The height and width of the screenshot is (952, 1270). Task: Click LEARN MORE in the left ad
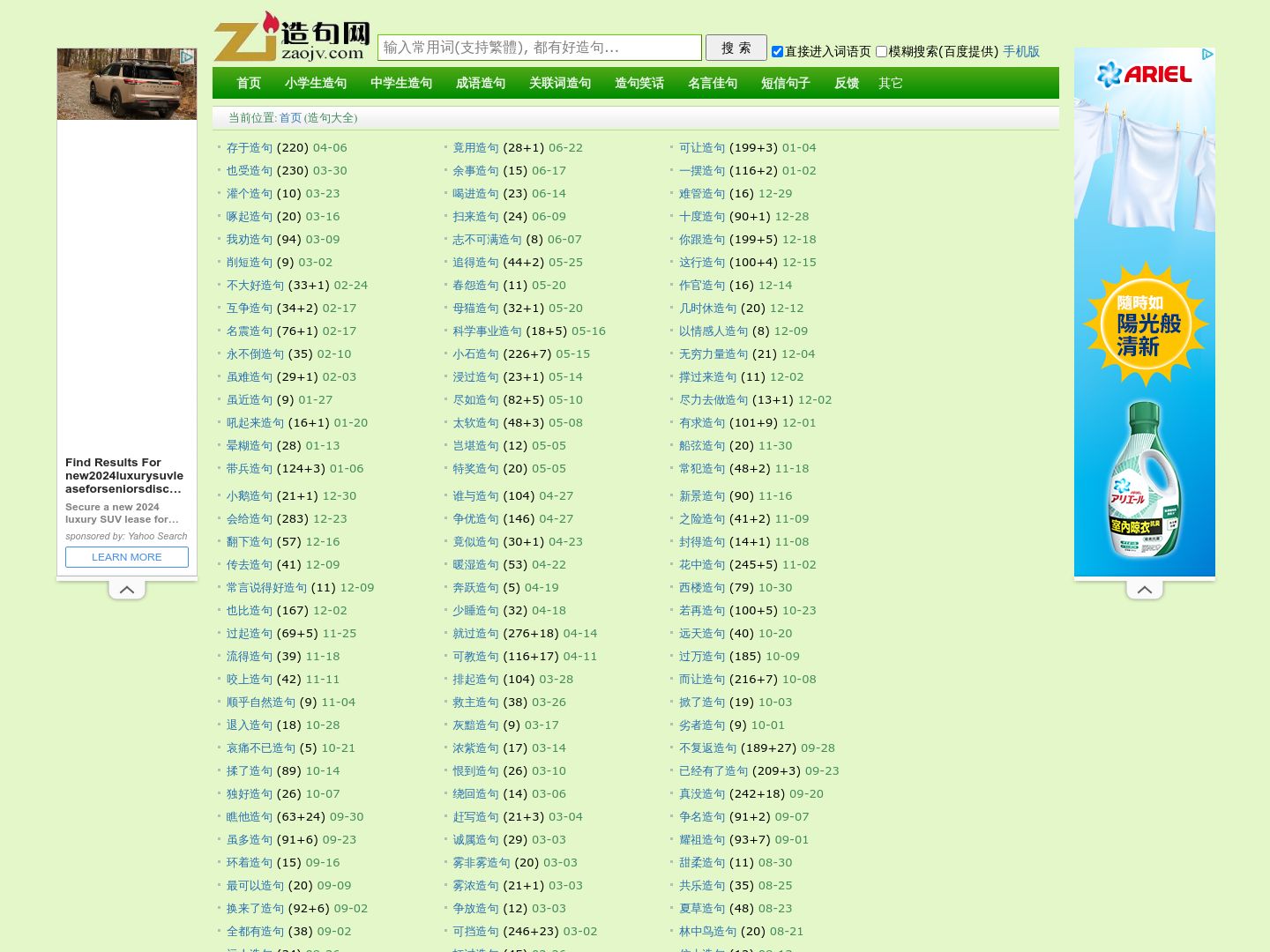pyautogui.click(x=127, y=557)
